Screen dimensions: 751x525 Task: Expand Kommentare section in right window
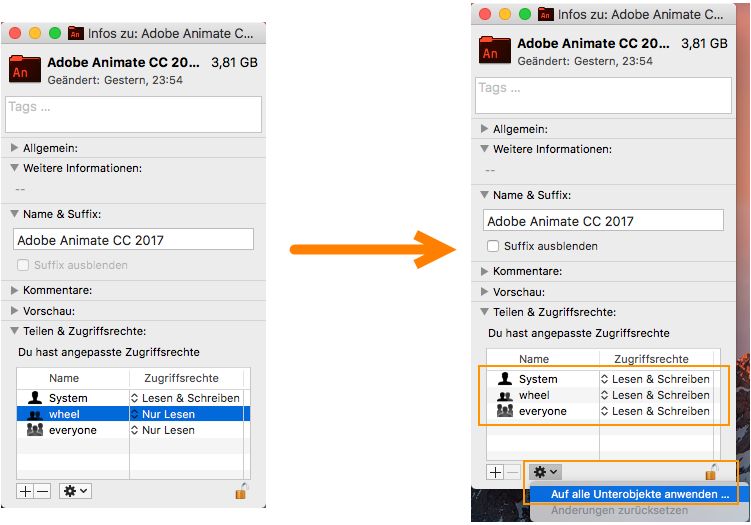(x=484, y=271)
